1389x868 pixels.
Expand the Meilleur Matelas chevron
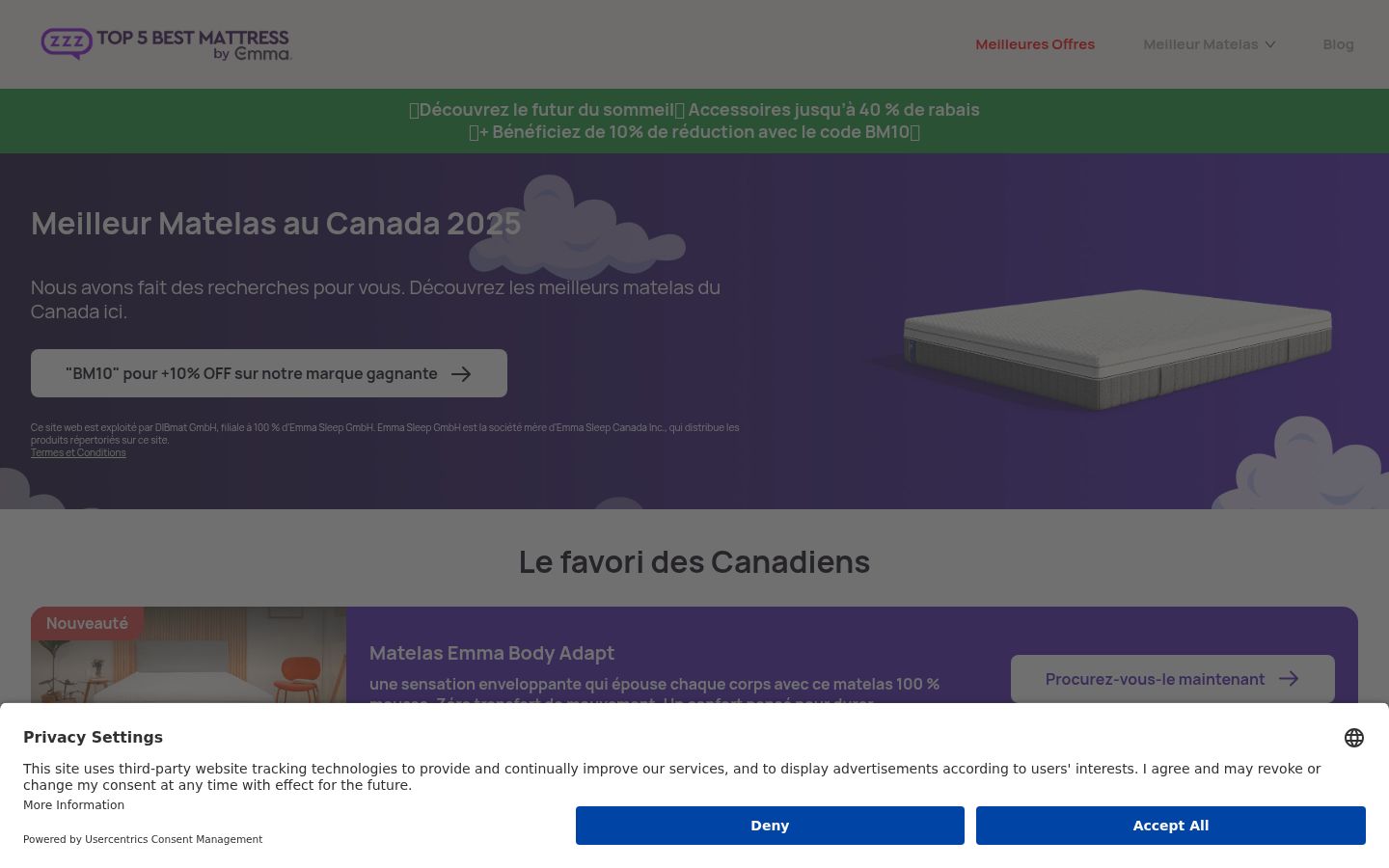coord(1270,44)
